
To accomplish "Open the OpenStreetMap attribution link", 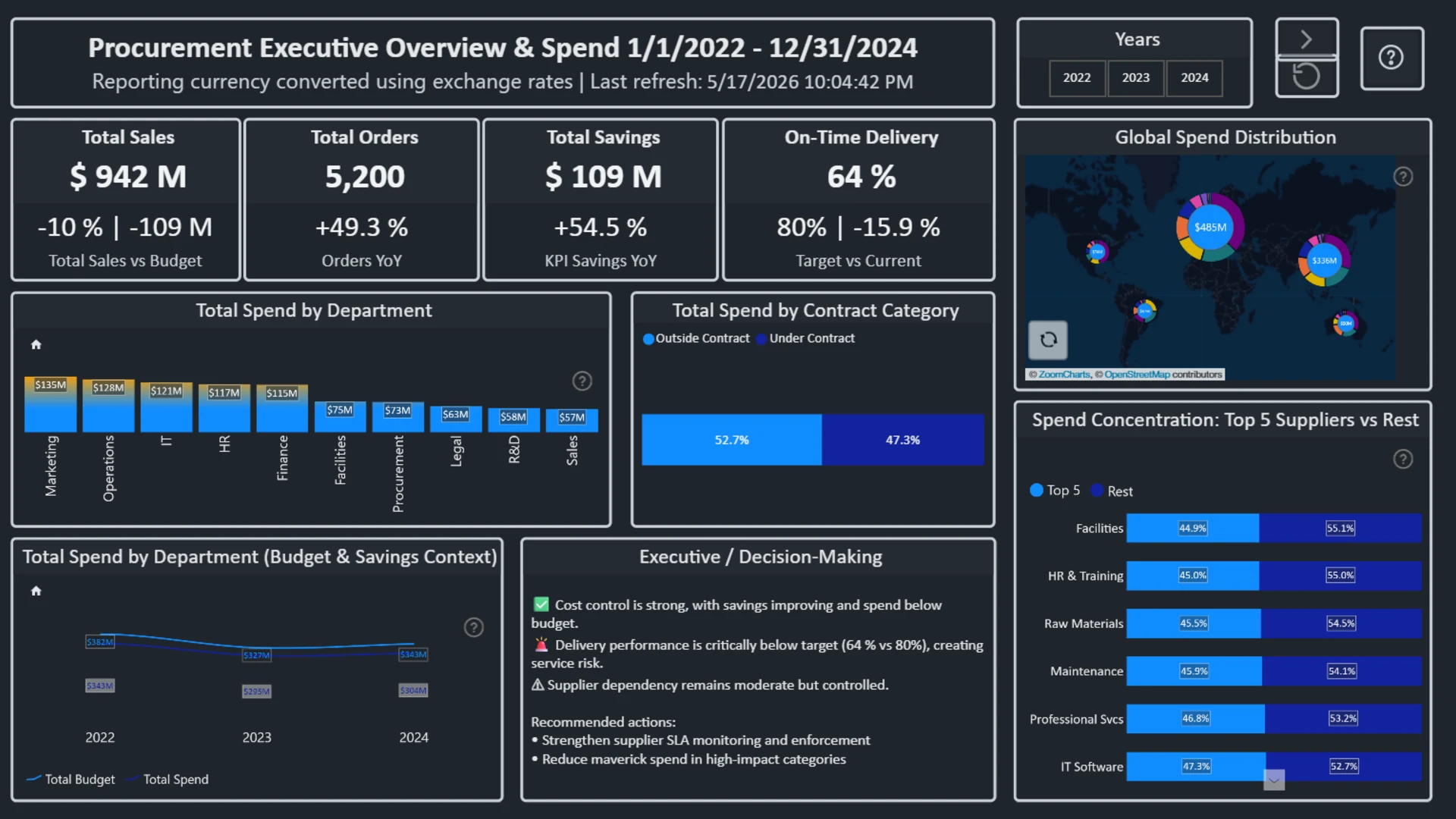I will (1137, 375).
